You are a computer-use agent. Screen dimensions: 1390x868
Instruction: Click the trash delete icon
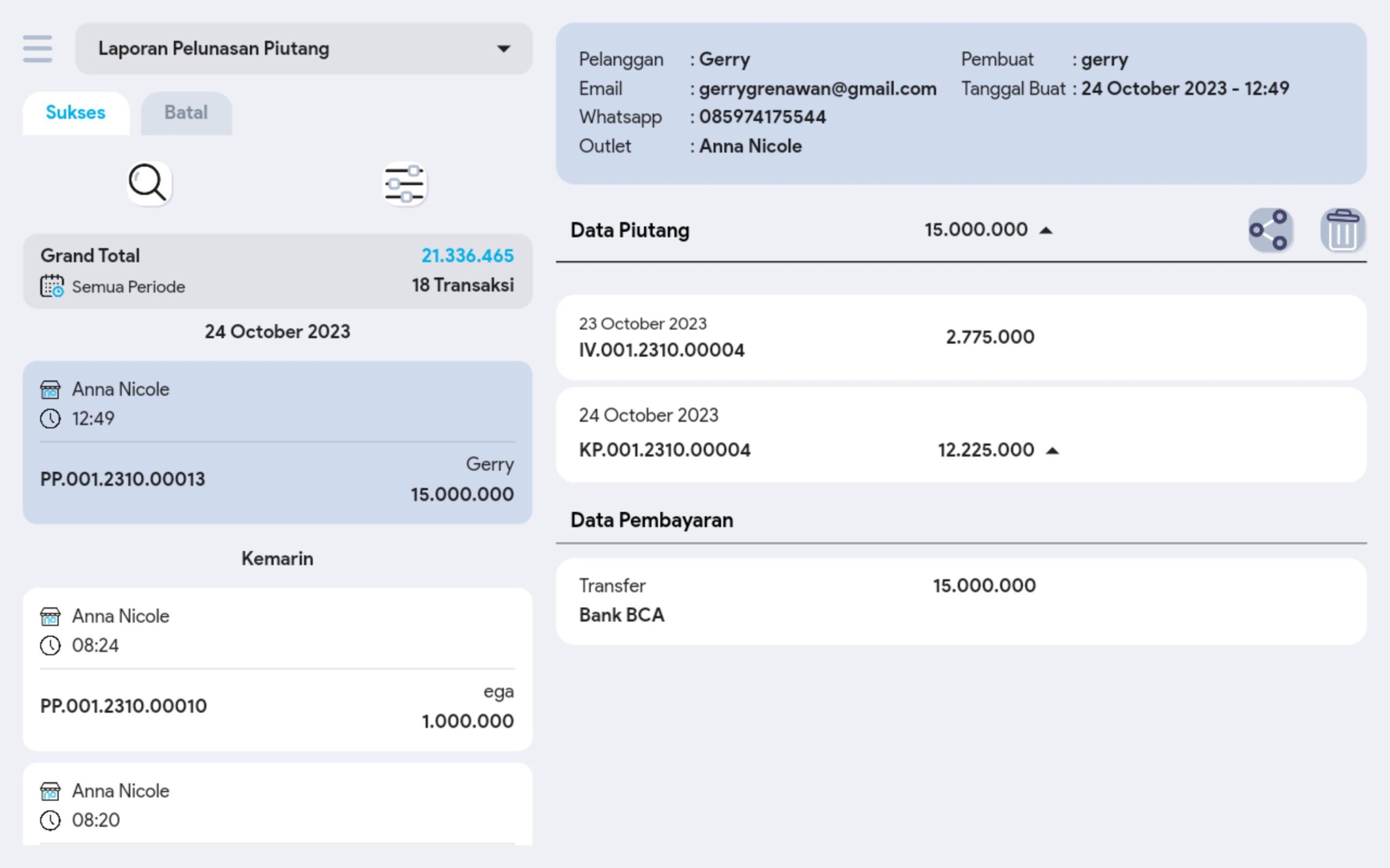pos(1342,230)
